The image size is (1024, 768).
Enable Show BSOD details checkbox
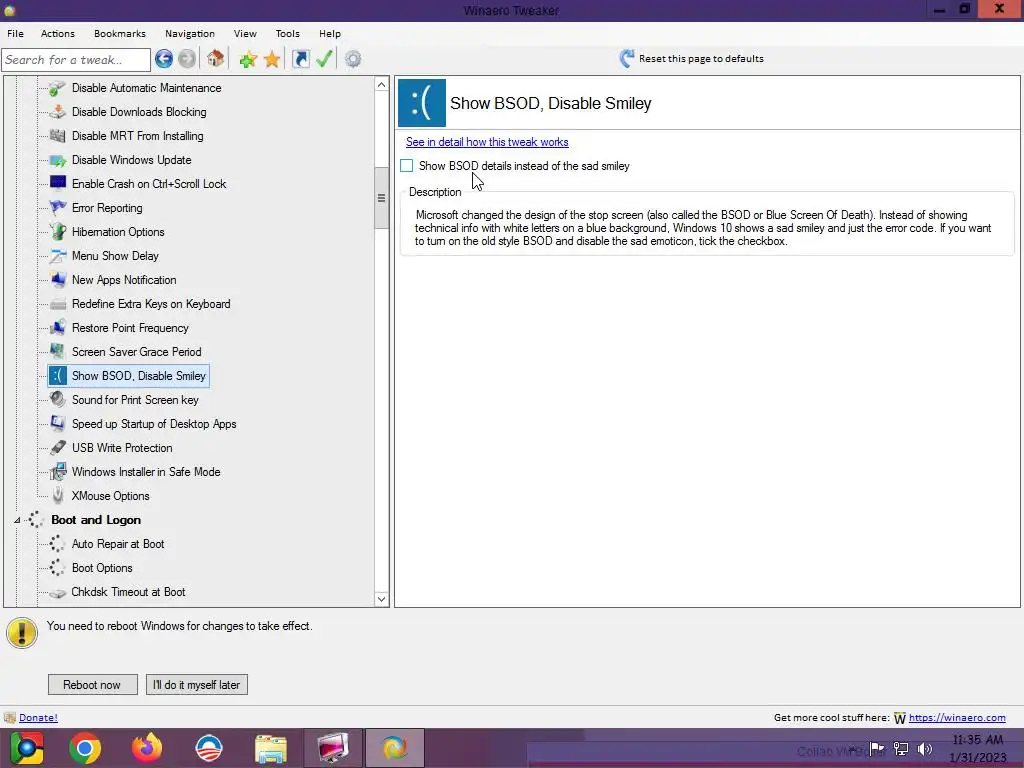[407, 166]
